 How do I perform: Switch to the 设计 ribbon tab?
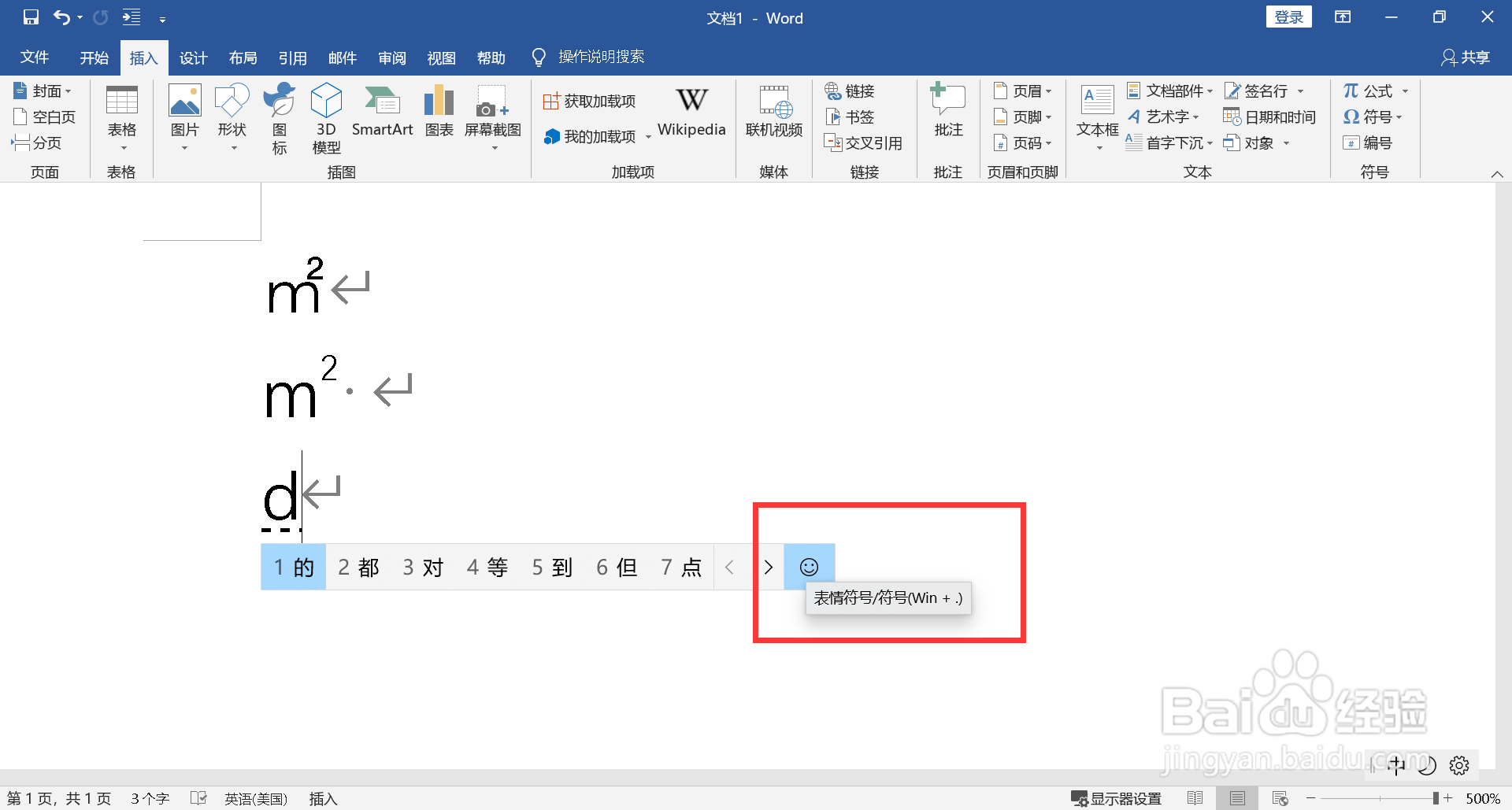pos(193,57)
